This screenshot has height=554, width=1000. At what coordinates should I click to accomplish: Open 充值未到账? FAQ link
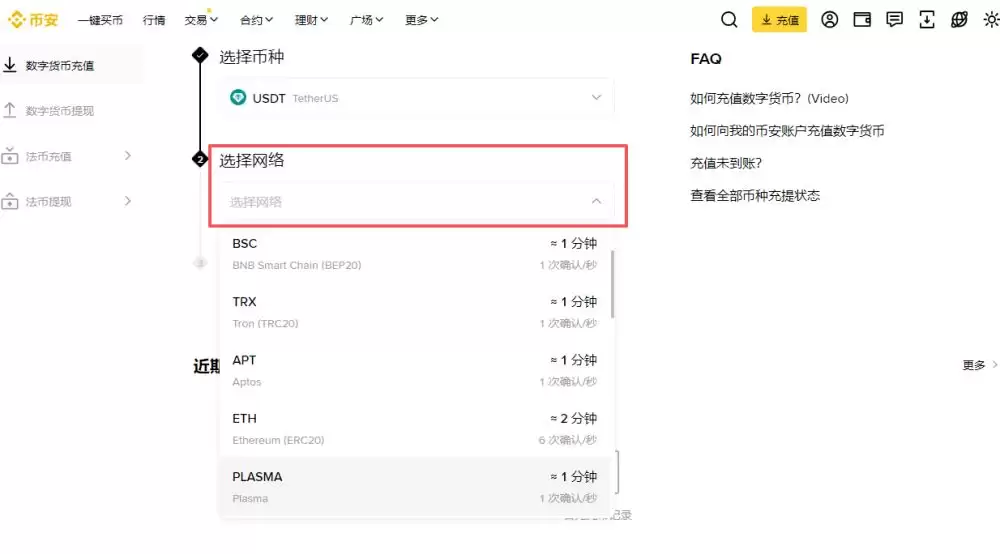(726, 163)
